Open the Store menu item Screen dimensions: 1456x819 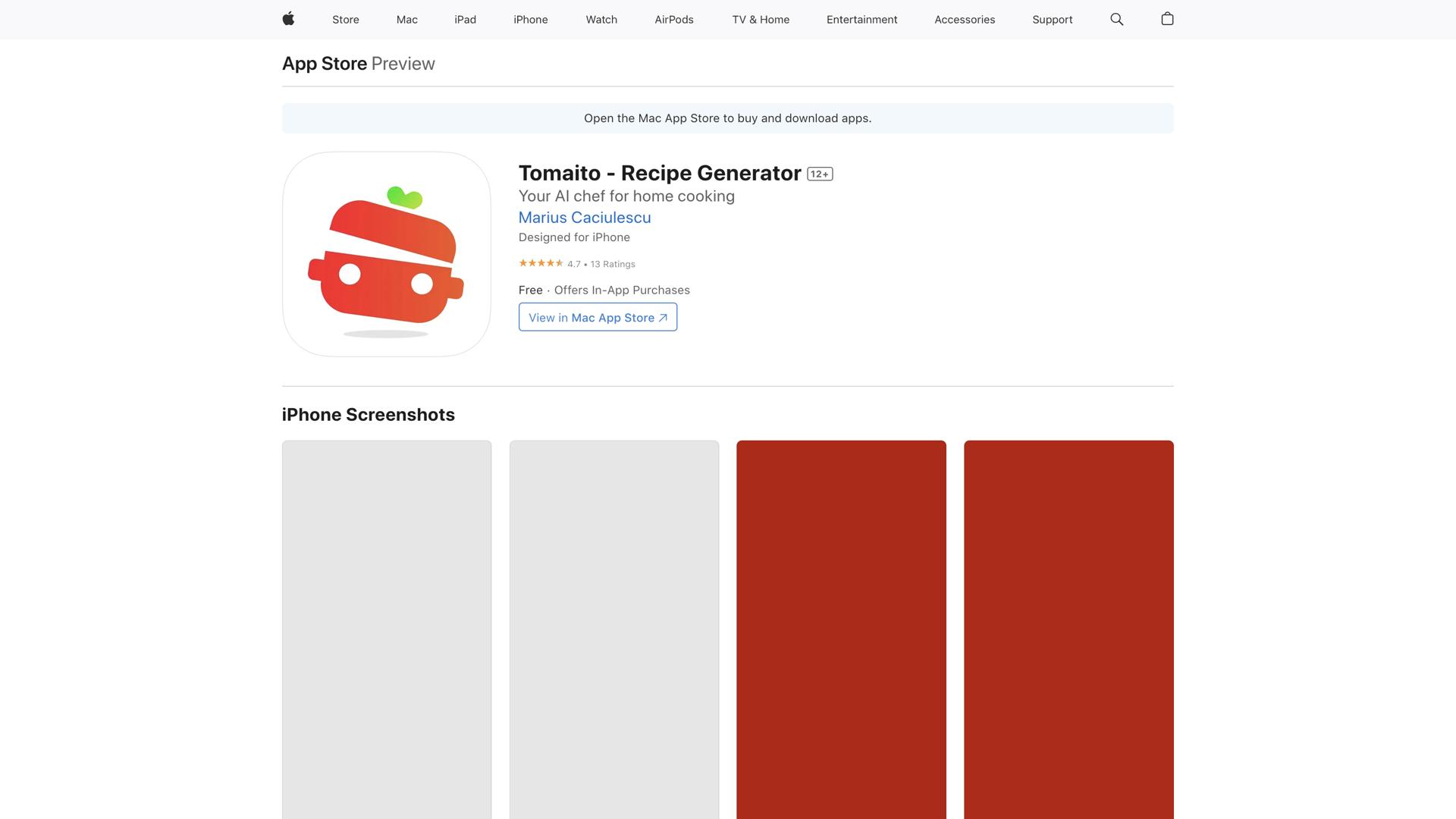point(345,20)
